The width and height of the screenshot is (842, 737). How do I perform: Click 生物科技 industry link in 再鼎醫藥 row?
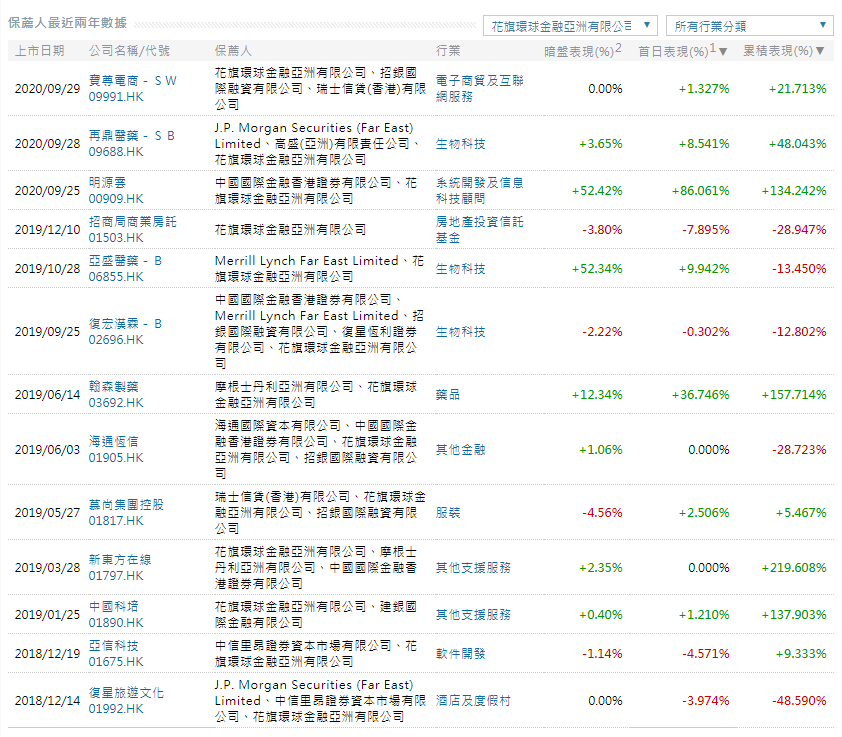coord(460,144)
